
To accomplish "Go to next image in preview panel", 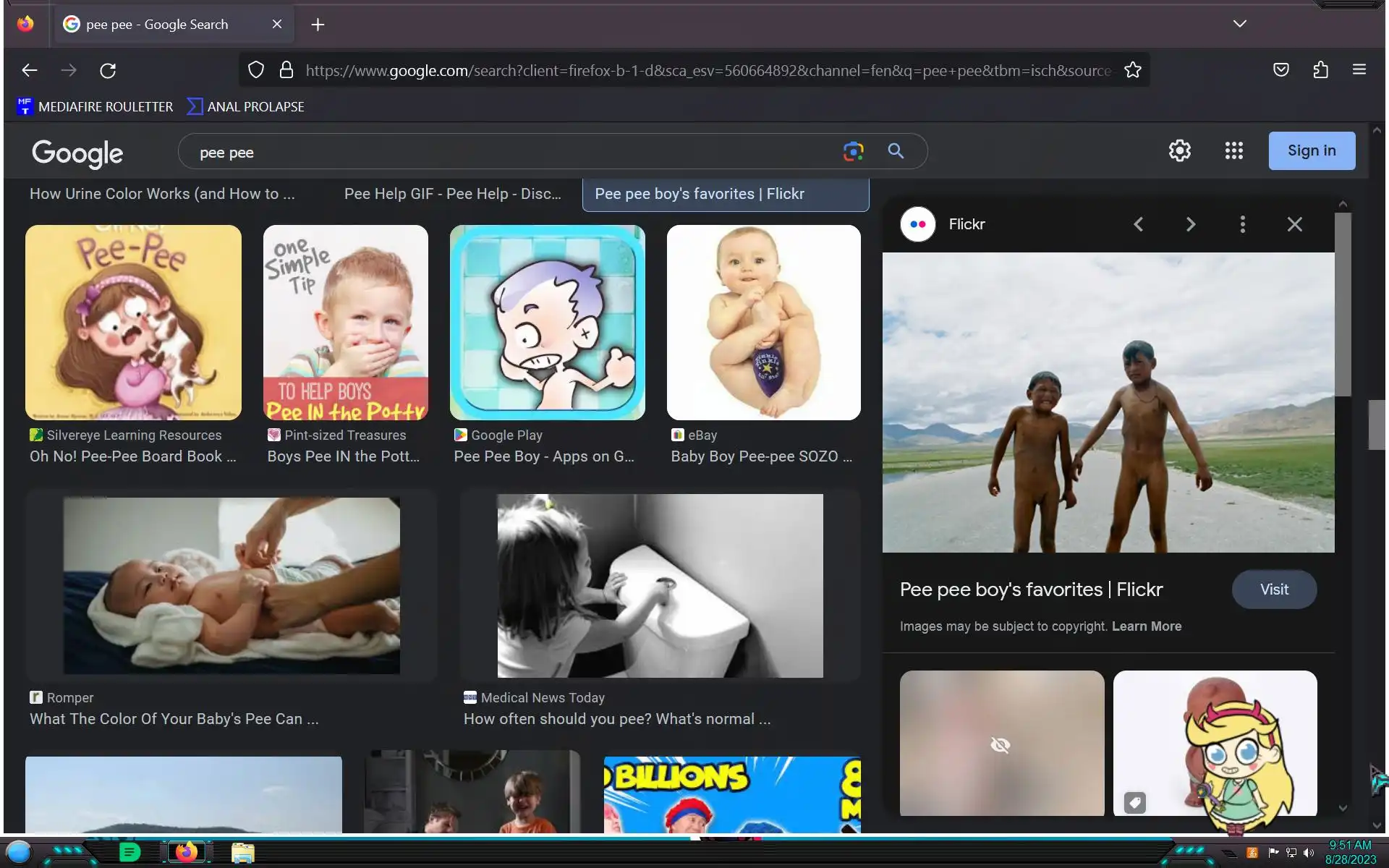I will [x=1190, y=224].
